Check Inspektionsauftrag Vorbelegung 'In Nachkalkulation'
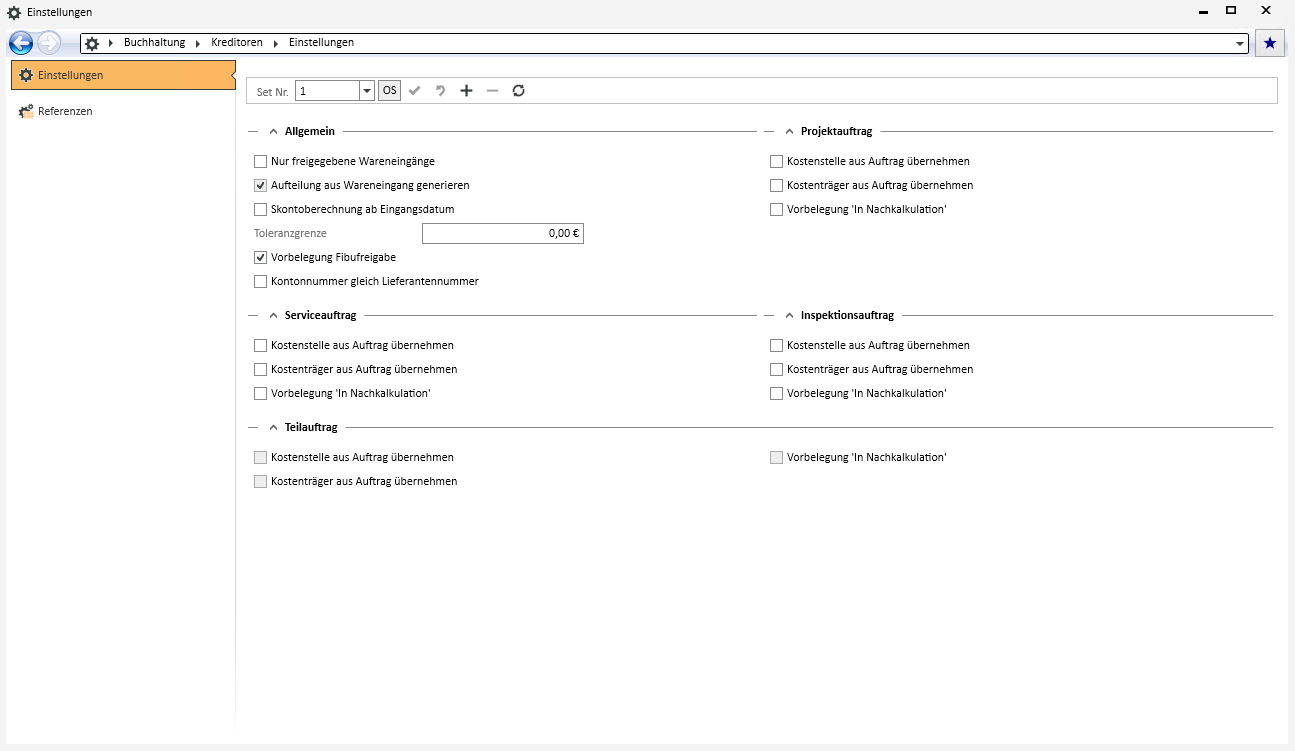The height and width of the screenshot is (751, 1295). tap(777, 393)
